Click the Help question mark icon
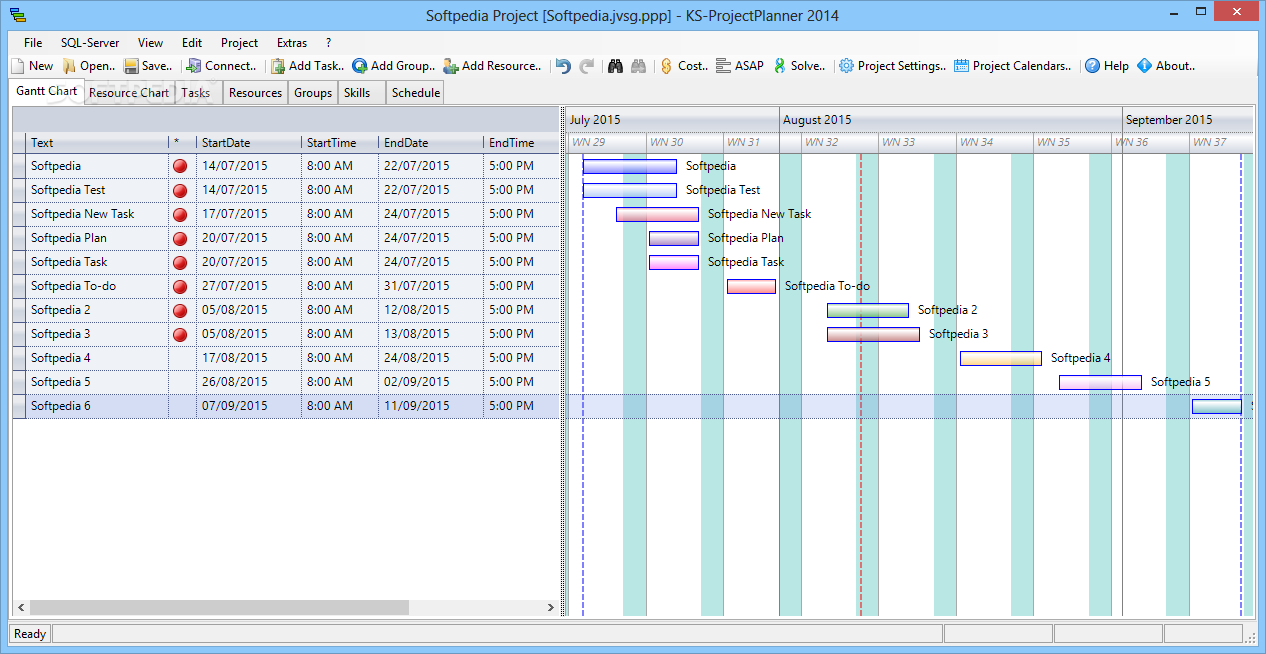Screen dimensions: 1266x654 pos(1093,66)
